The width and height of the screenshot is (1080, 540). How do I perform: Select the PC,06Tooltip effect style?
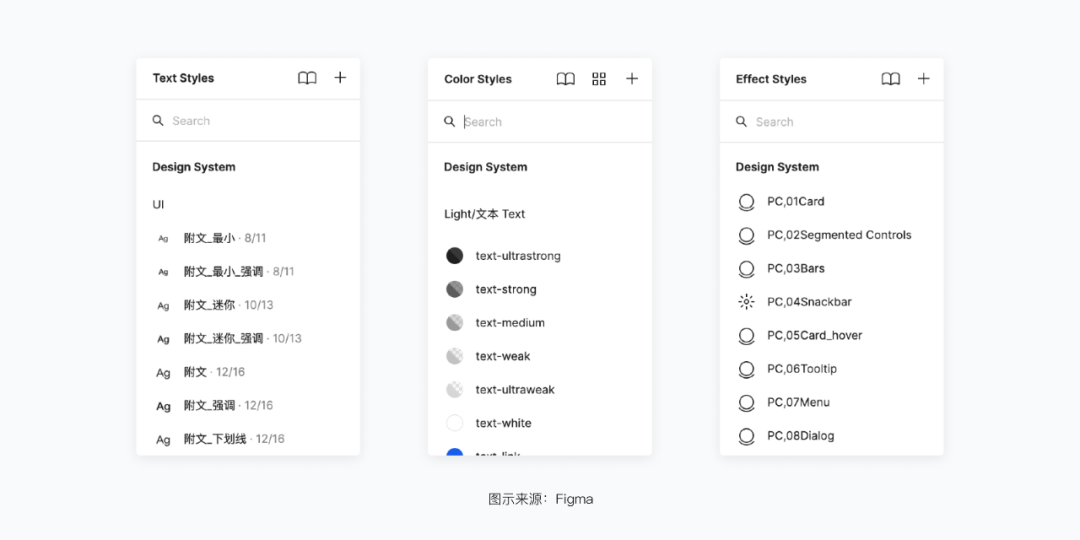802,369
